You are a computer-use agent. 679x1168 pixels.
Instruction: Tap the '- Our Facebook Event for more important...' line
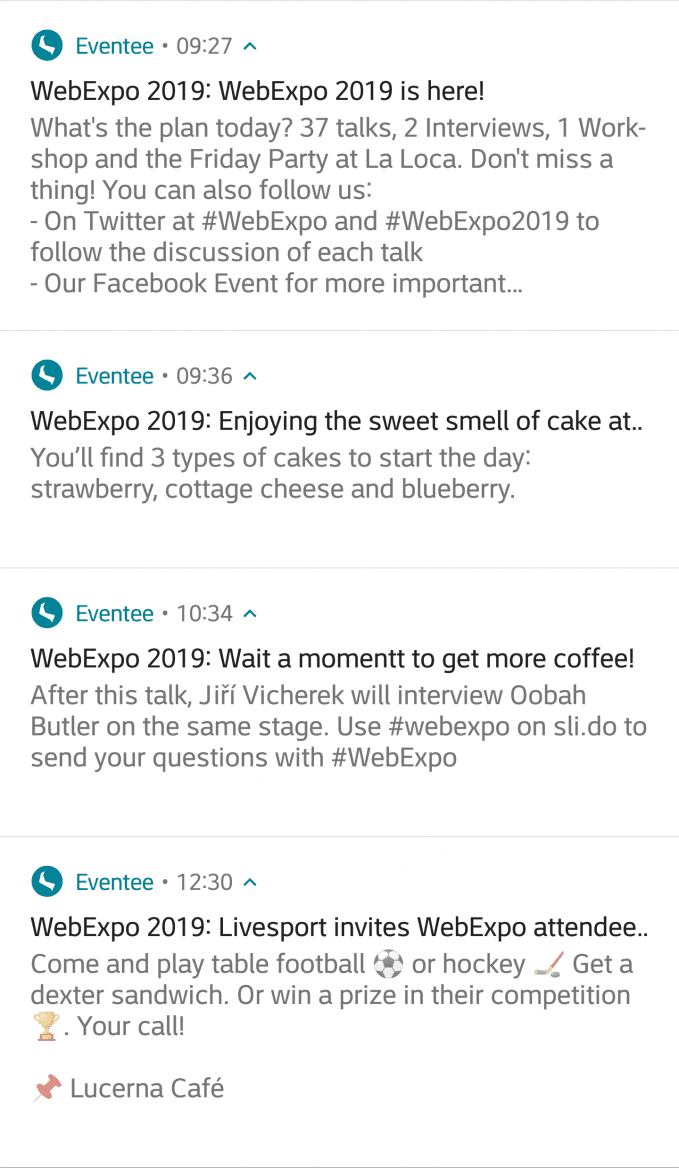(x=280, y=284)
